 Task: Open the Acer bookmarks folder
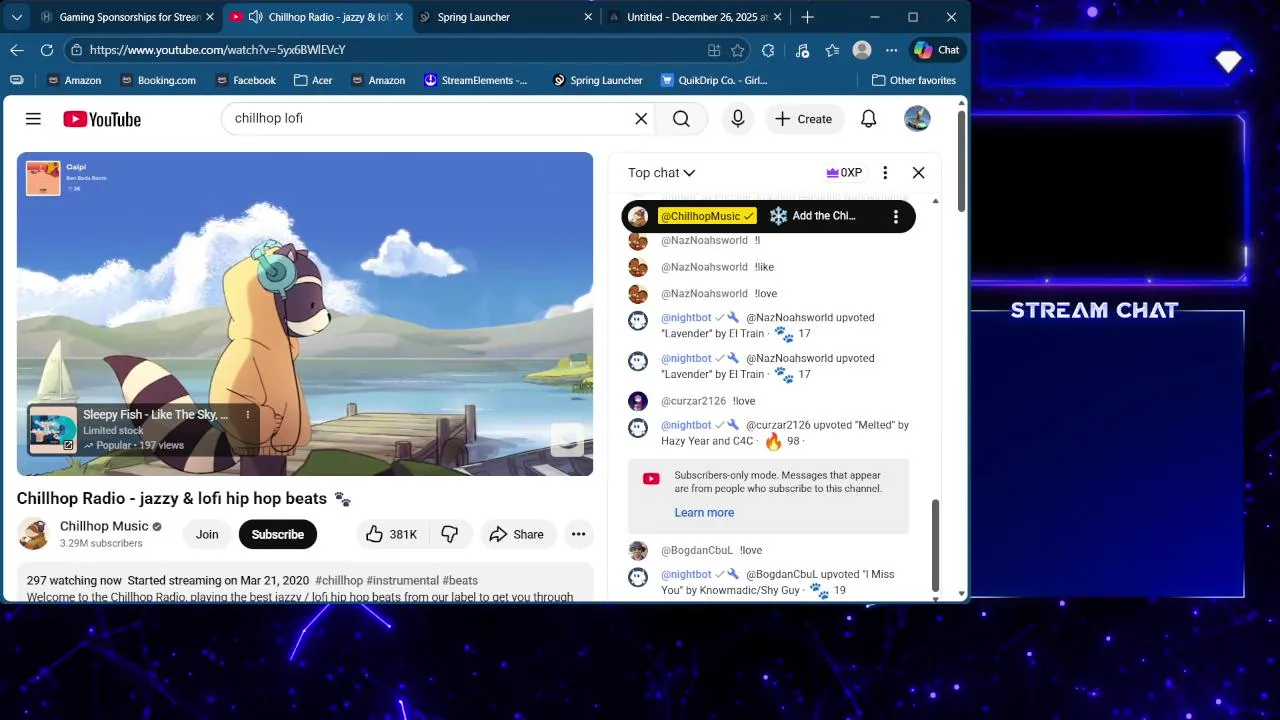click(313, 80)
